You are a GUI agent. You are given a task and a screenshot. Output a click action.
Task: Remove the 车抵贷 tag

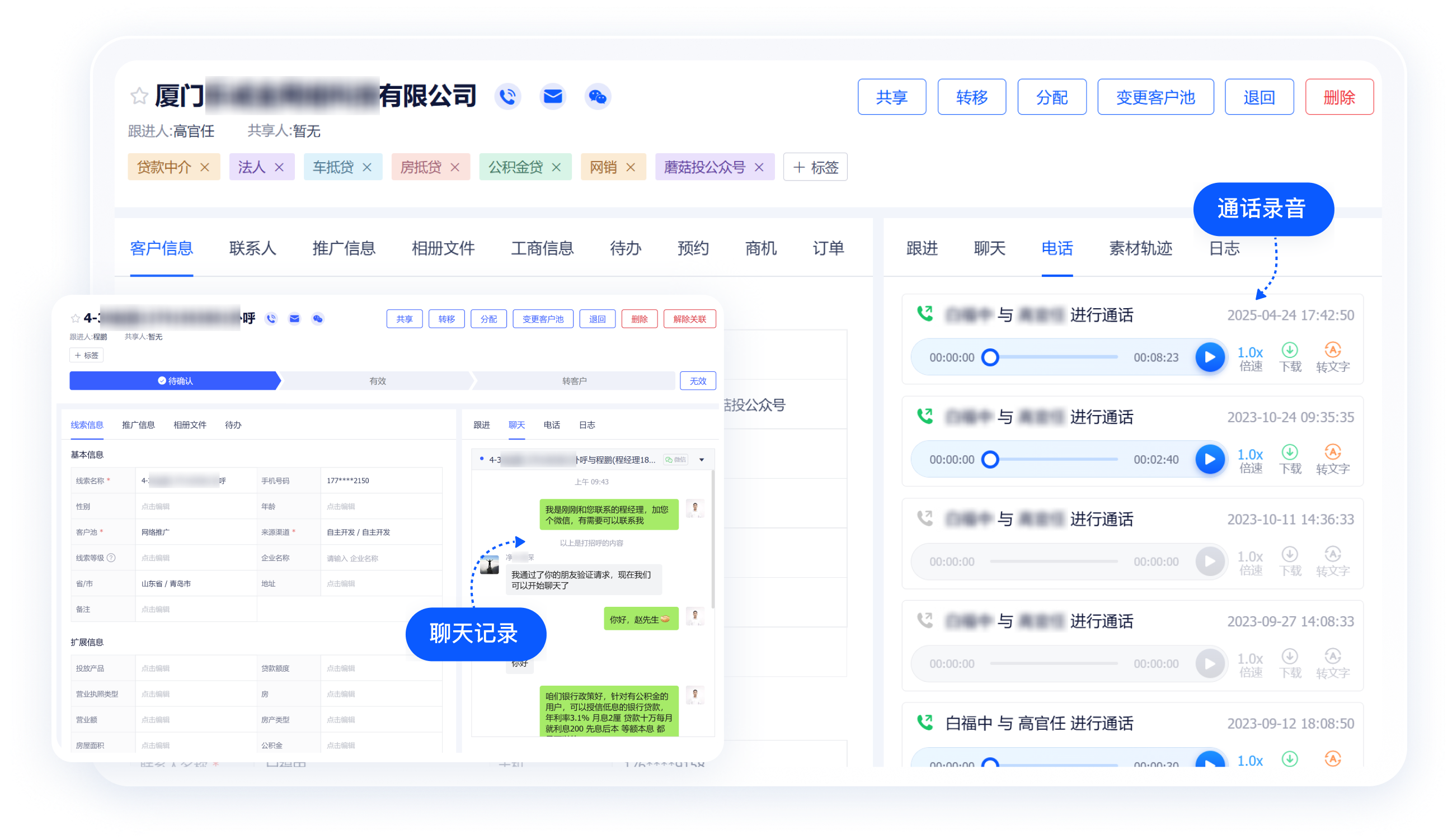367,168
